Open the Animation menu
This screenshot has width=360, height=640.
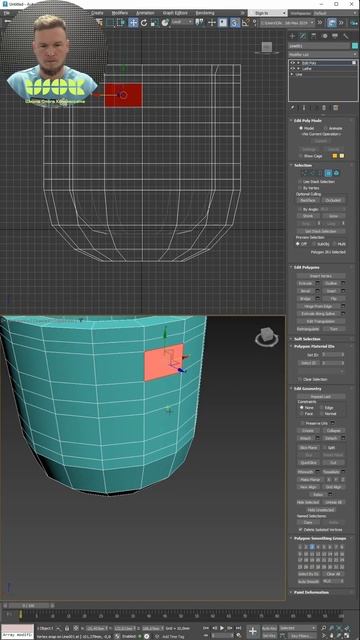pyautogui.click(x=145, y=13)
